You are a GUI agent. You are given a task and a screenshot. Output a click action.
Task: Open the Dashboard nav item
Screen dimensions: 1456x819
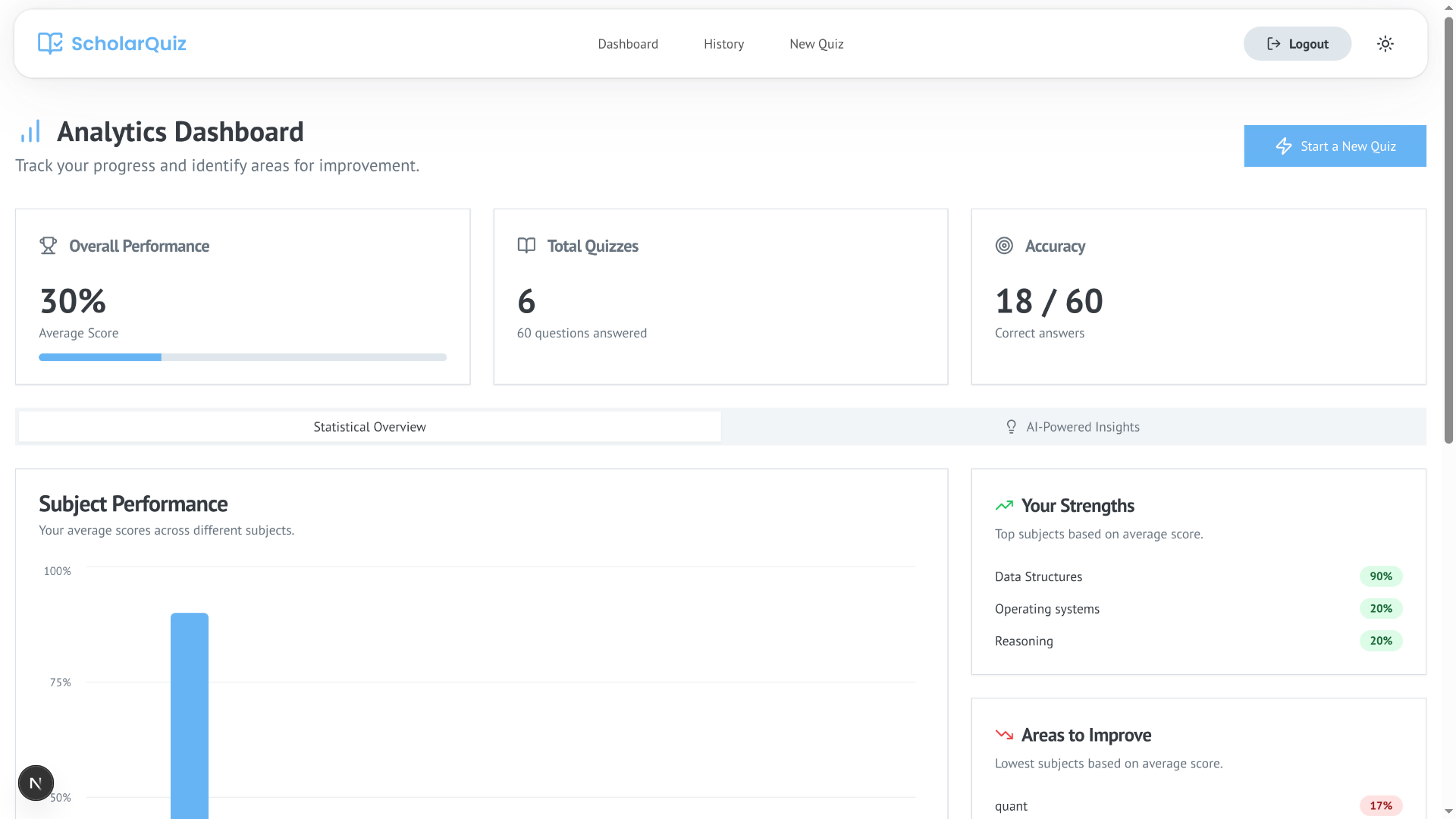tap(627, 44)
